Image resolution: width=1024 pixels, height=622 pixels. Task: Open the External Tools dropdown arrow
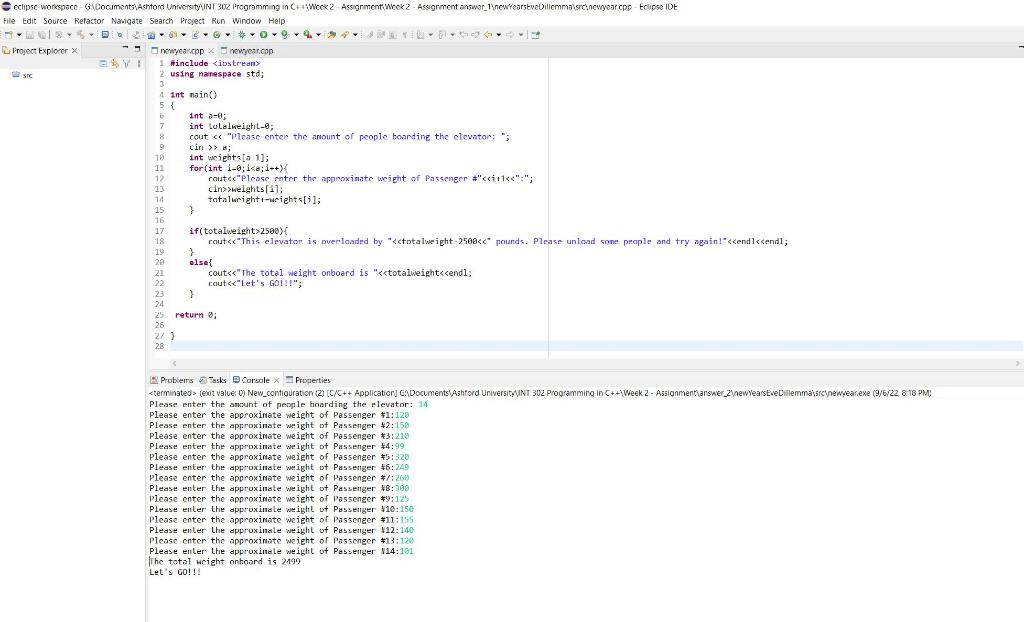318,35
